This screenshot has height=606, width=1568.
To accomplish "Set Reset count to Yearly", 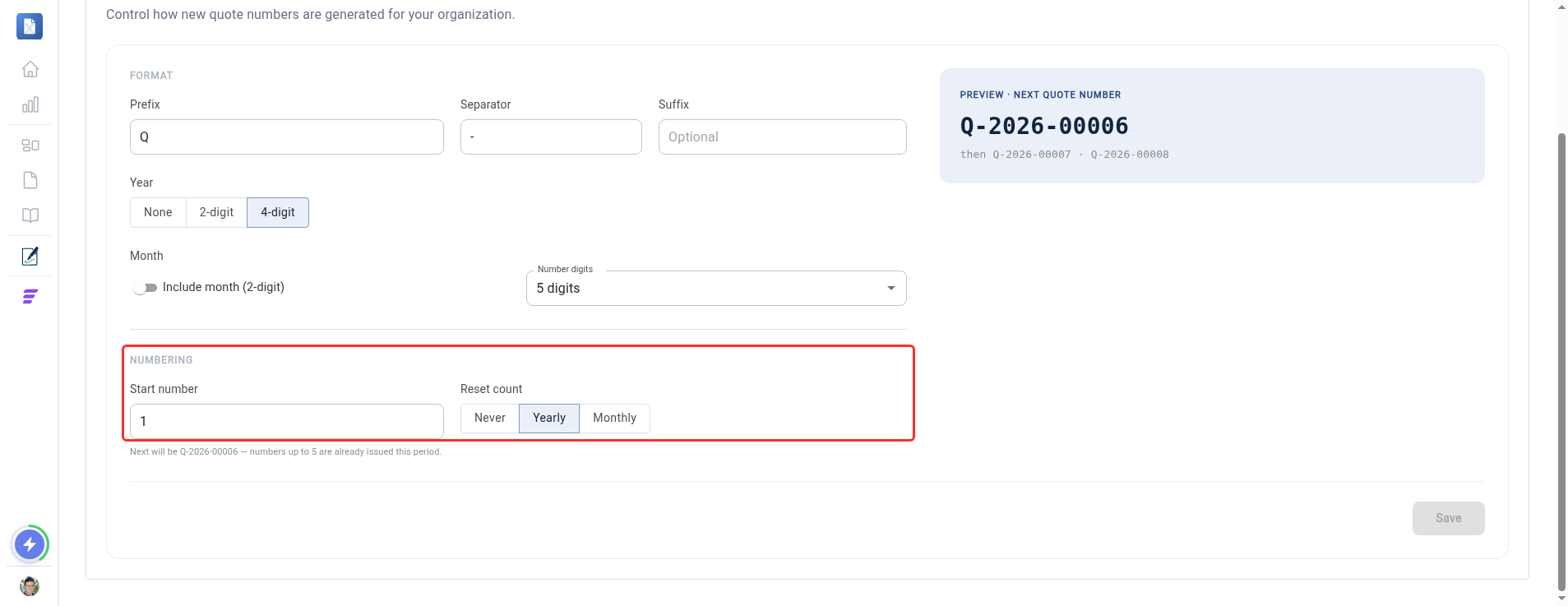I will 549,418.
